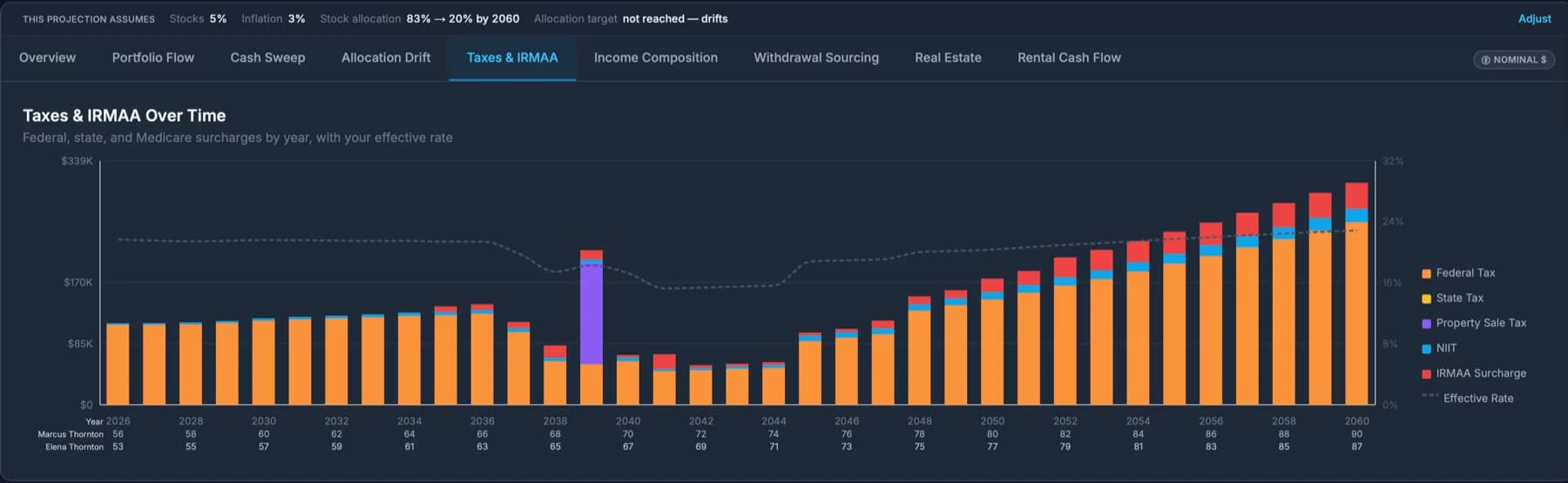This screenshot has height=483, width=1568.
Task: Select the Taxes & IRMAA tab
Action: tap(512, 57)
